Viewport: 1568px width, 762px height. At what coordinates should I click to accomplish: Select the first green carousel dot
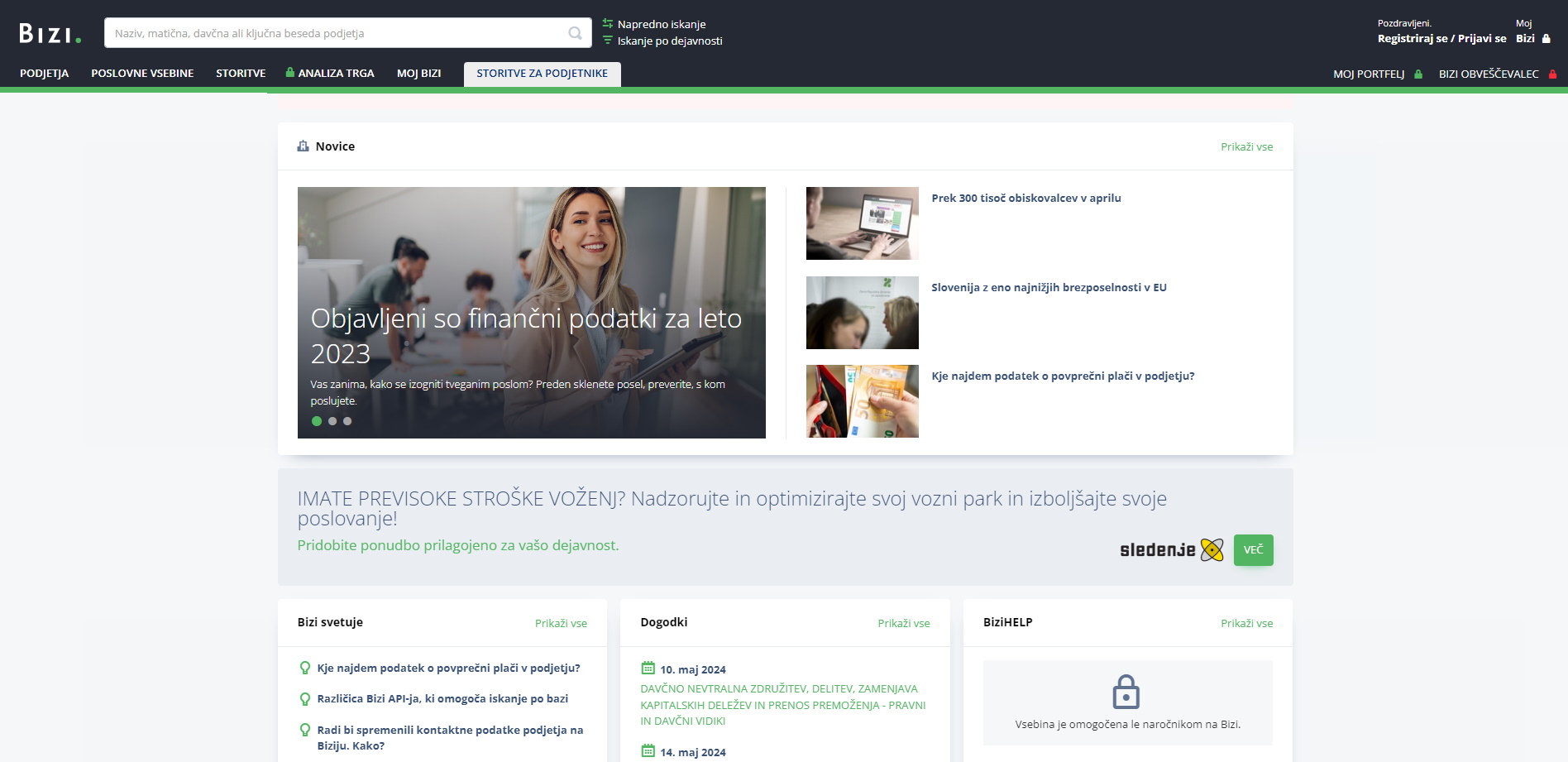click(317, 421)
